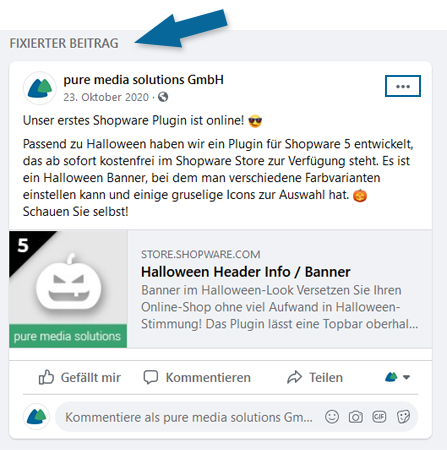Attach a photo using the camera icon
The image size is (447, 450).
[356, 417]
